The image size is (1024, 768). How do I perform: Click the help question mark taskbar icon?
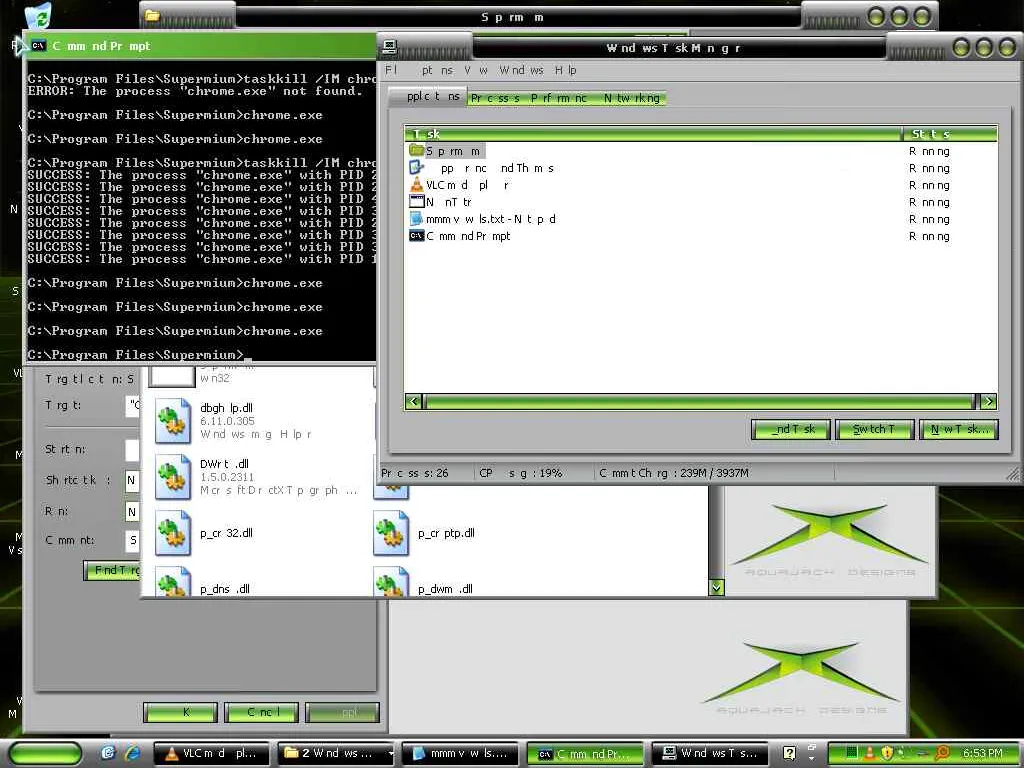789,753
